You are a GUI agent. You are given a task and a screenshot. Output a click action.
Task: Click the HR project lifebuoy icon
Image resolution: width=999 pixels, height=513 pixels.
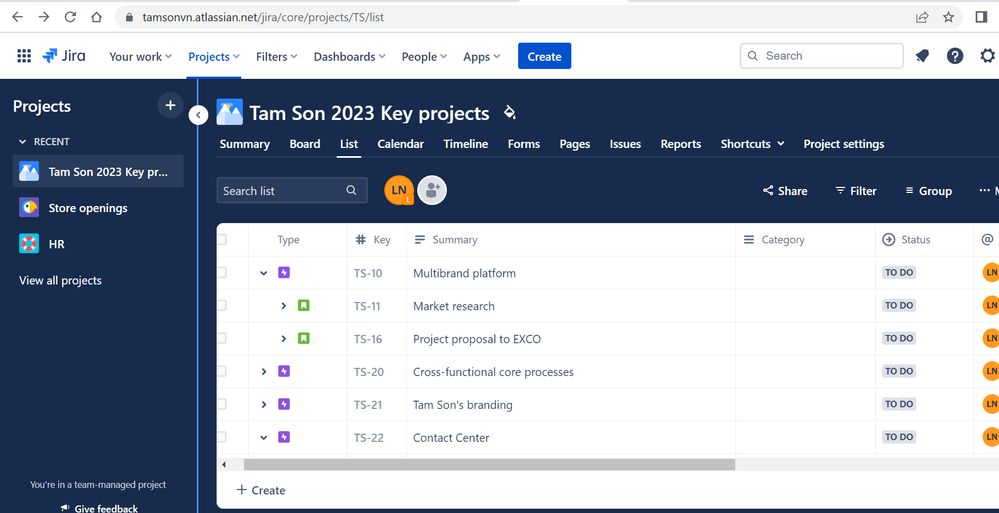[29, 243]
